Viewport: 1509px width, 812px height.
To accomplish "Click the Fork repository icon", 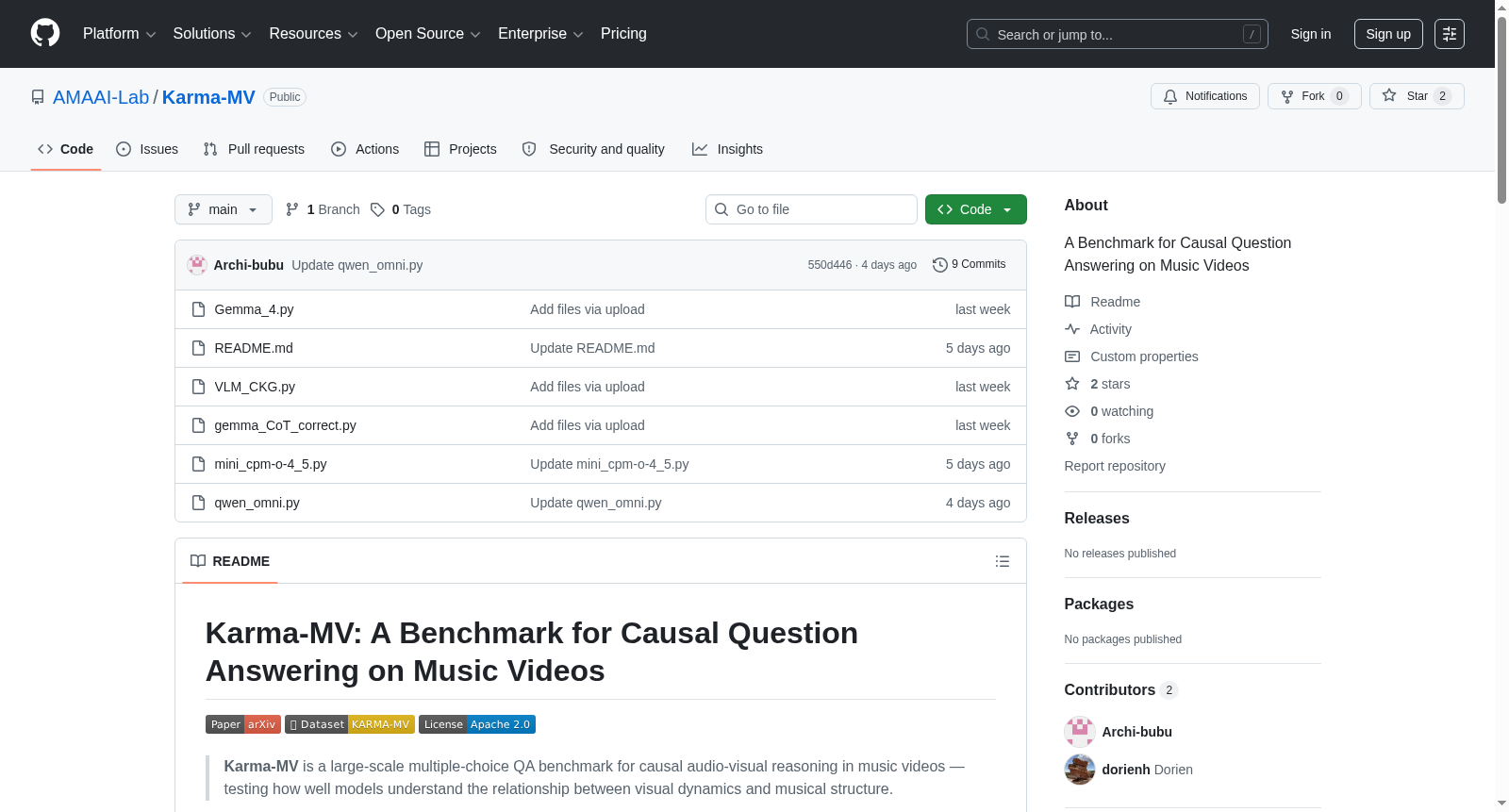I will [x=1287, y=96].
